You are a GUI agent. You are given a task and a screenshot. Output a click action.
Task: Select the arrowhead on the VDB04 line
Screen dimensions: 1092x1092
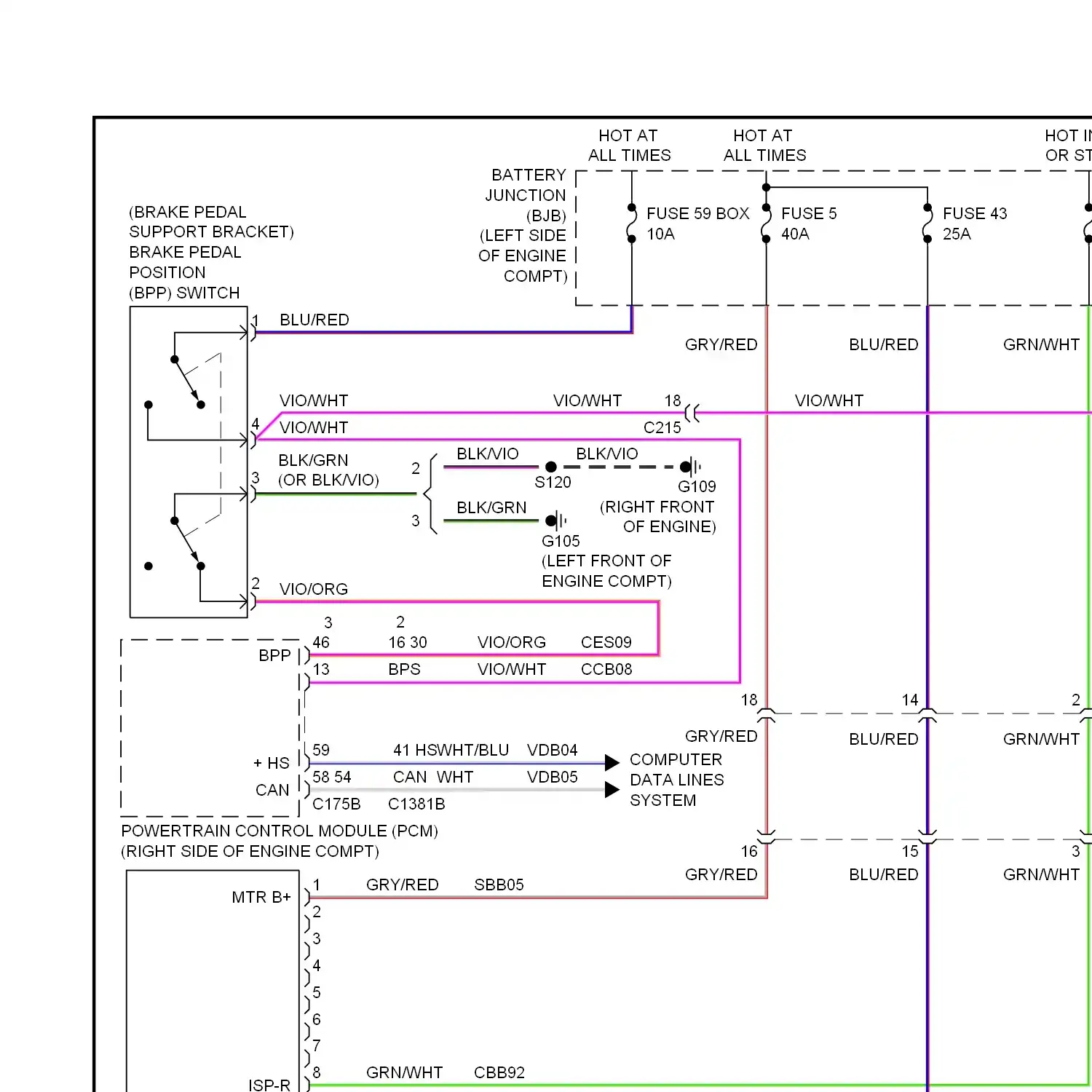(612, 762)
